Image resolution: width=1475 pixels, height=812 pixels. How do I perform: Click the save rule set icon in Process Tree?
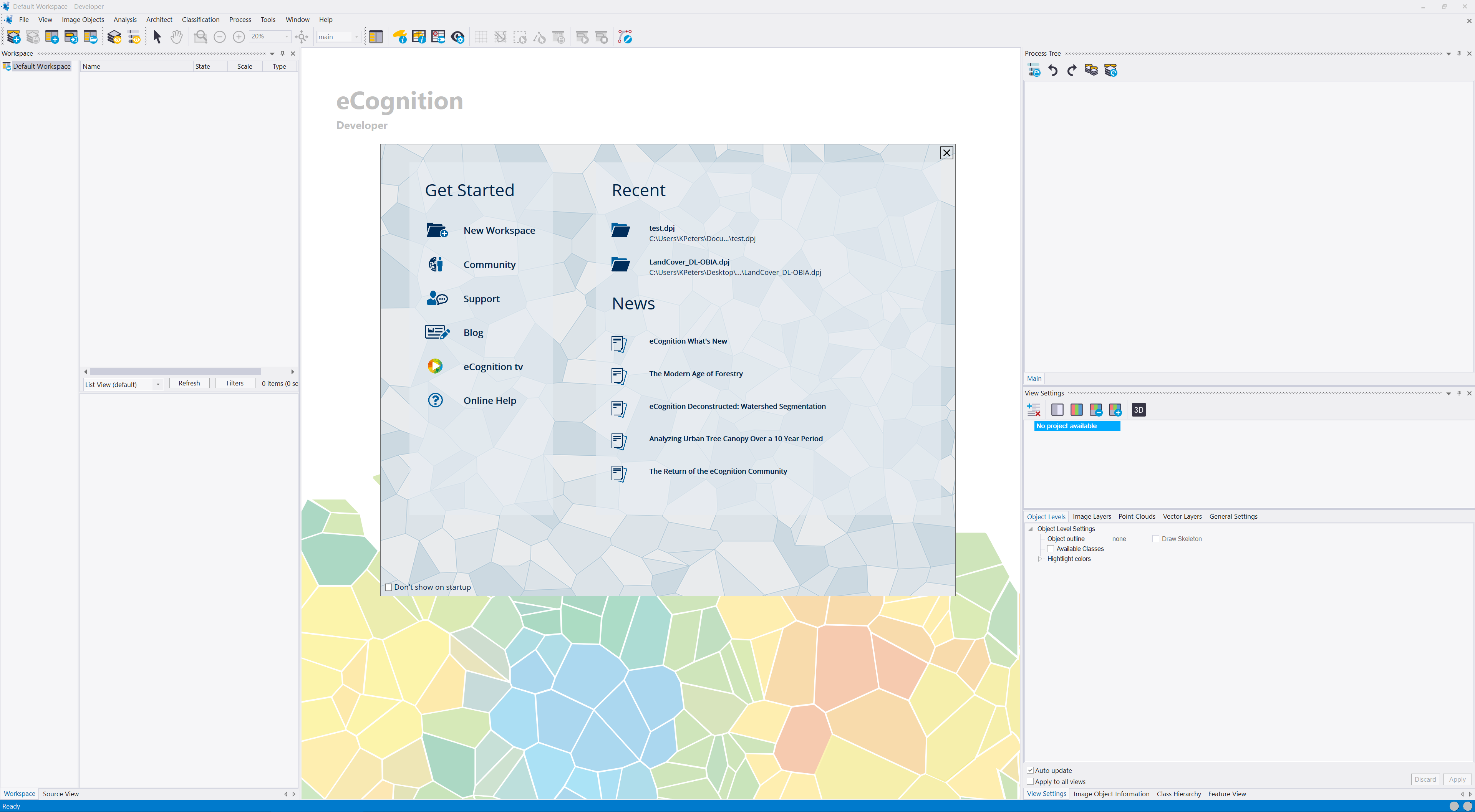(x=1034, y=70)
